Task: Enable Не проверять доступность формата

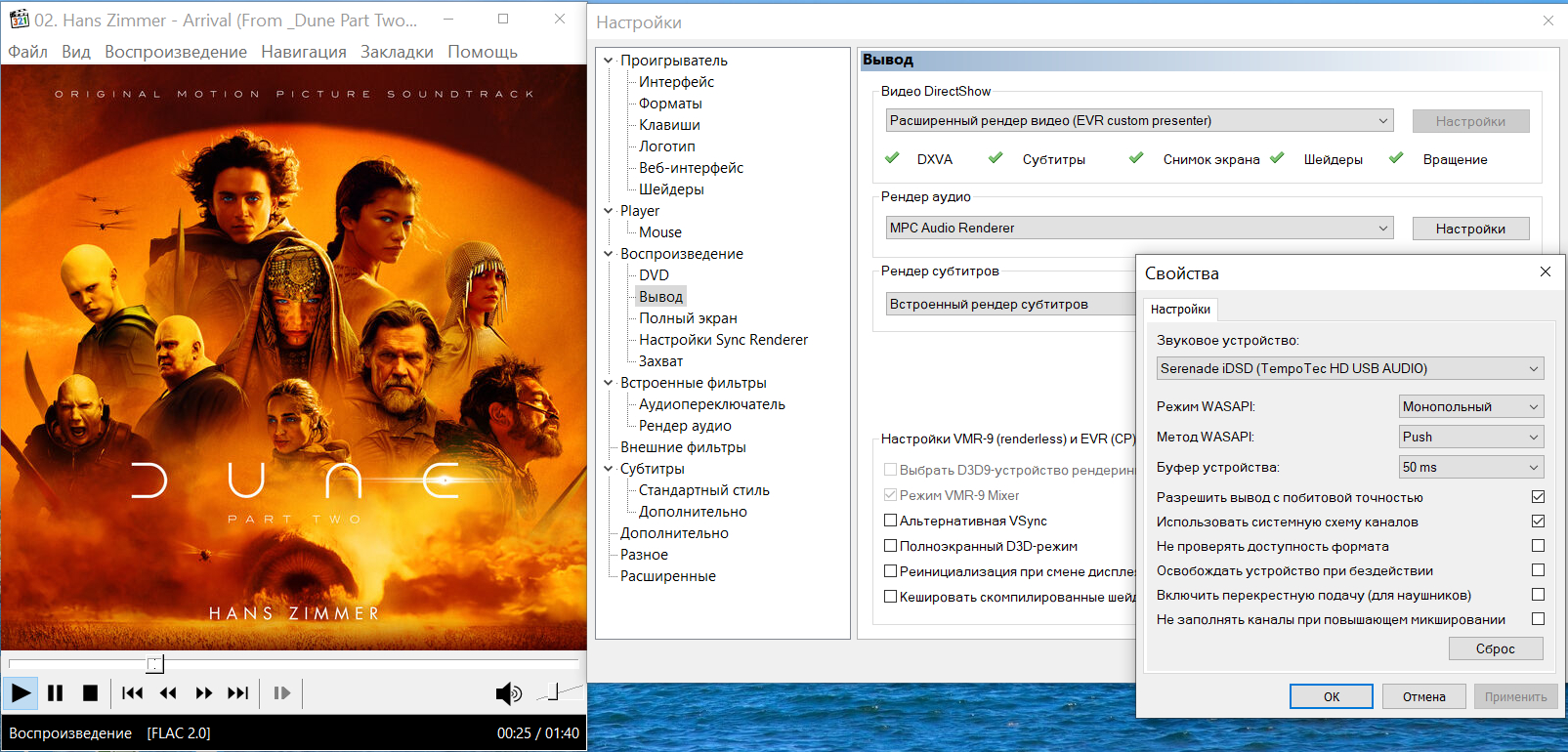Action: click(x=1538, y=546)
